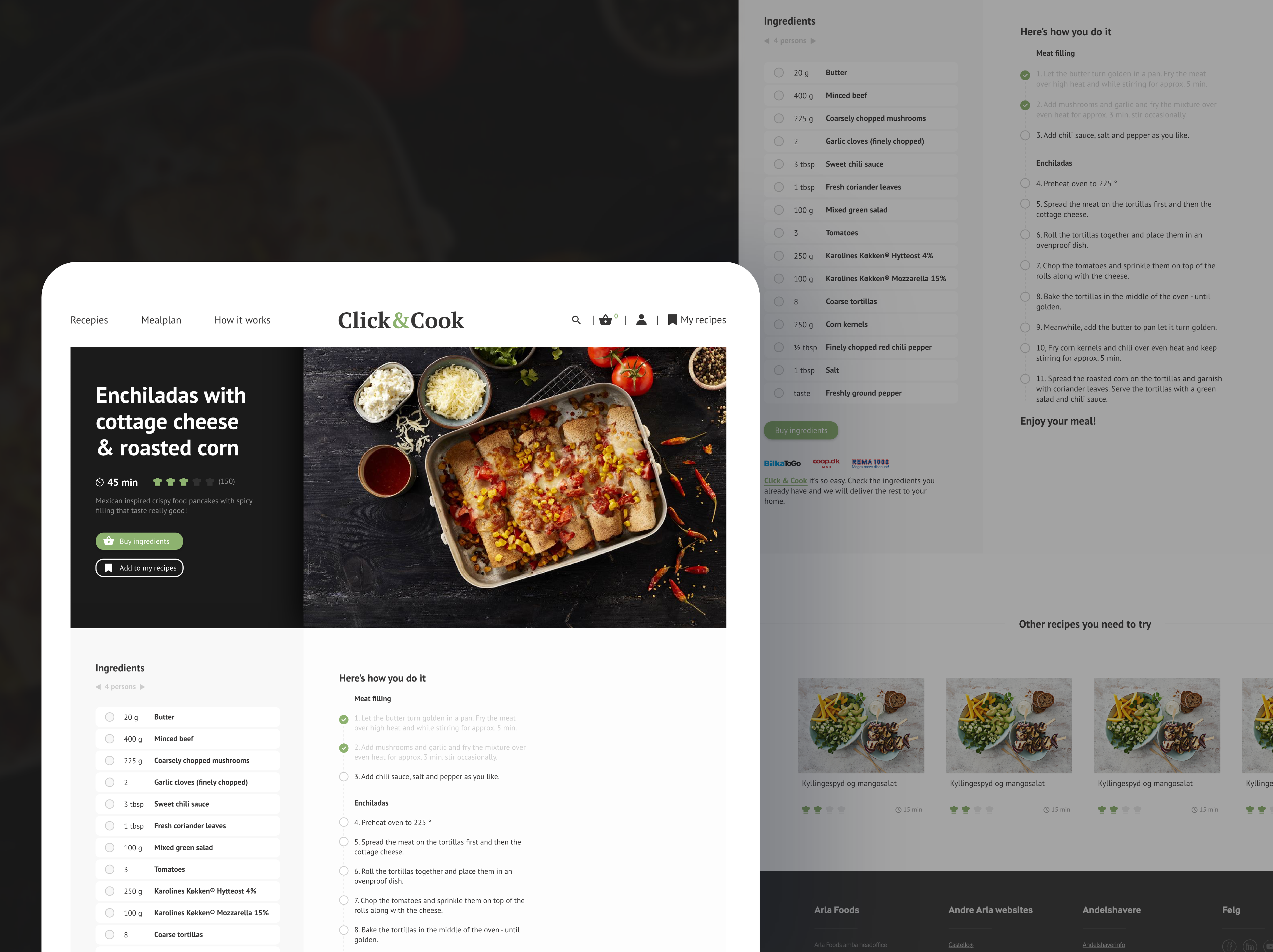1273x952 pixels.
Task: Decrease persons with the left arrow
Action: click(98, 687)
